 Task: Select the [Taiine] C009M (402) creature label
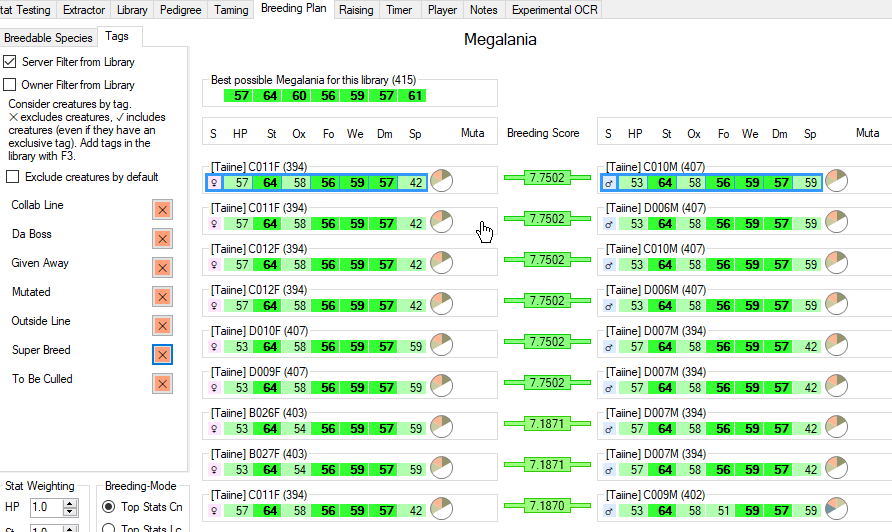(x=655, y=494)
